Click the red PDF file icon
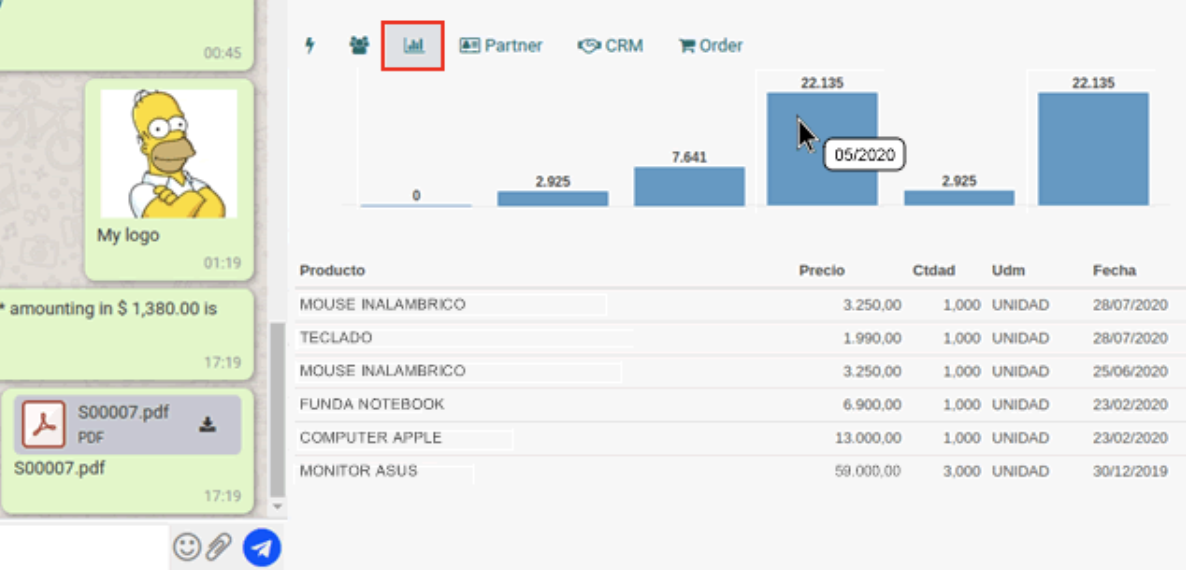 tap(44, 425)
